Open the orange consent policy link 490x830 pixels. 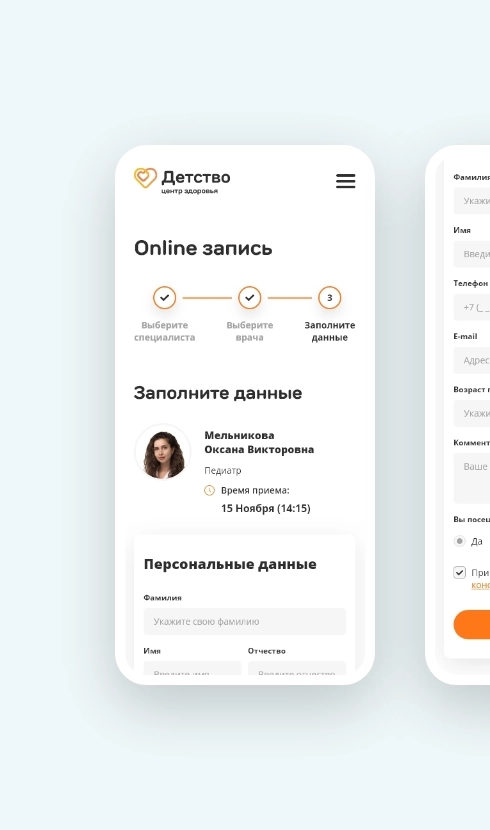point(480,585)
